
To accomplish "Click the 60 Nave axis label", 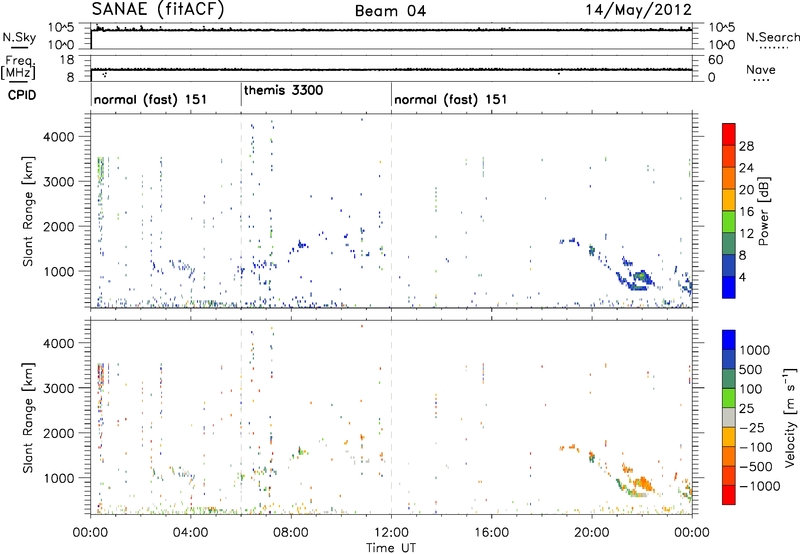I will click(716, 60).
